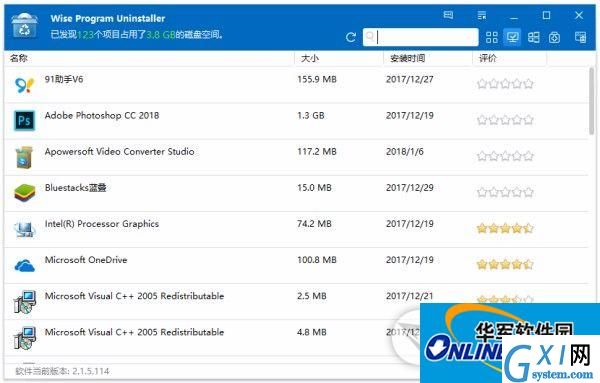Image resolution: width=600 pixels, height=383 pixels.
Task: Select the Intel(R) Processor Graphics icon
Action: click(x=24, y=229)
